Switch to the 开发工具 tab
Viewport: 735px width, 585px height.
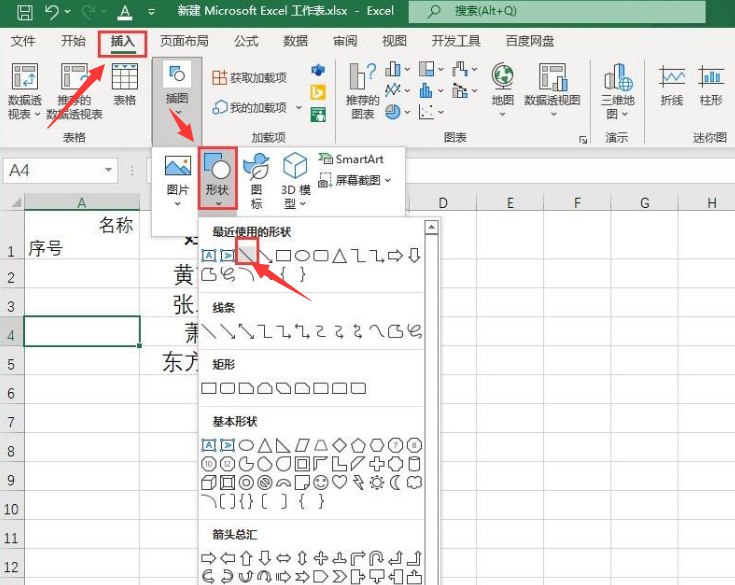coord(456,41)
